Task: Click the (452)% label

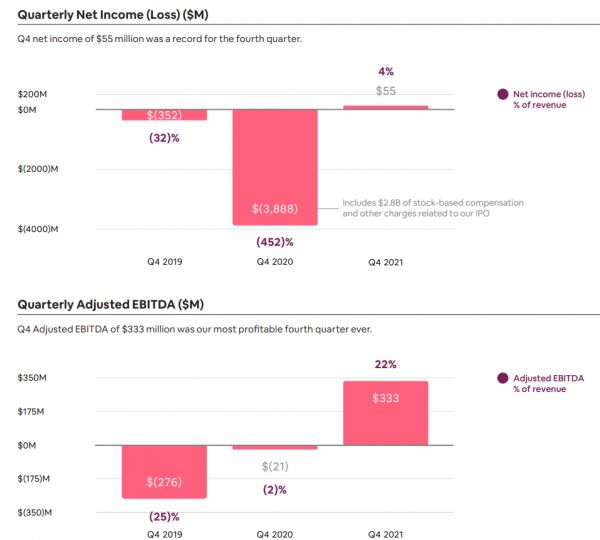Action: click(275, 240)
